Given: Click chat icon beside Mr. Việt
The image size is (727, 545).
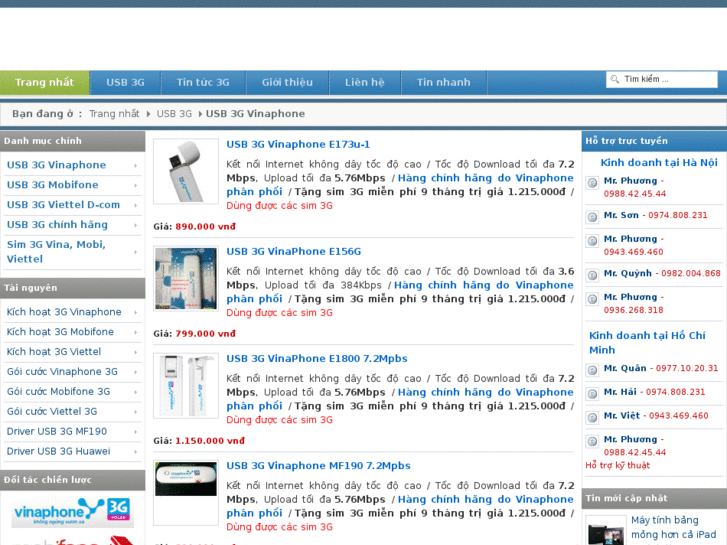Looking at the screenshot, I should point(592,417).
